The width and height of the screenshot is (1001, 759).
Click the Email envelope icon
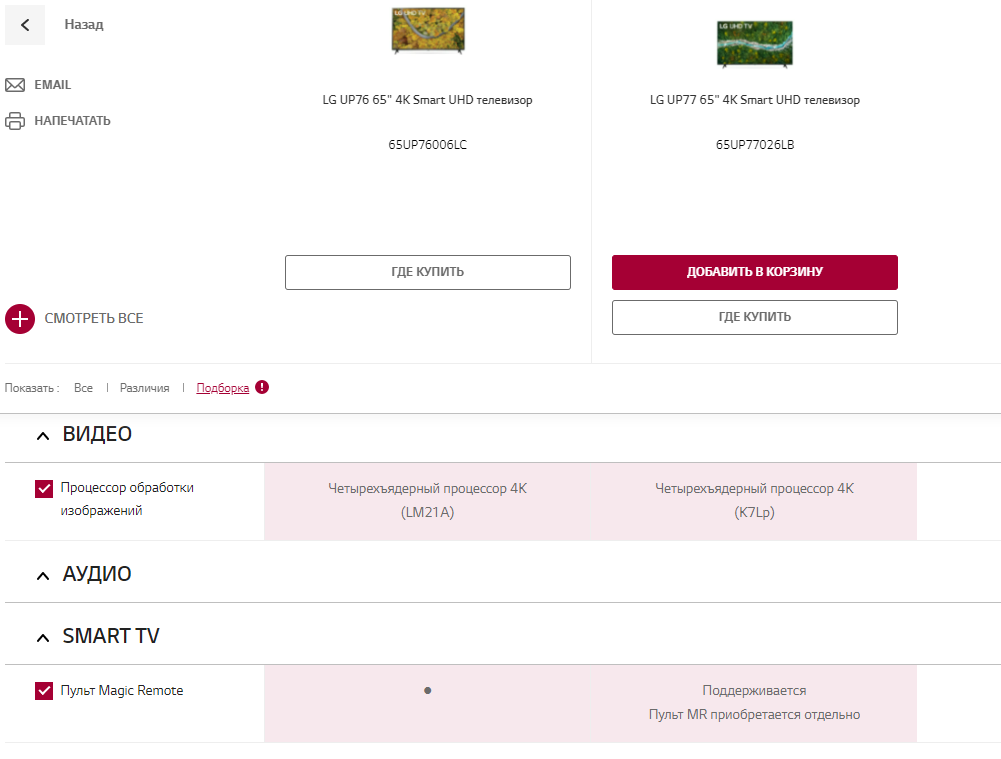click(15, 85)
